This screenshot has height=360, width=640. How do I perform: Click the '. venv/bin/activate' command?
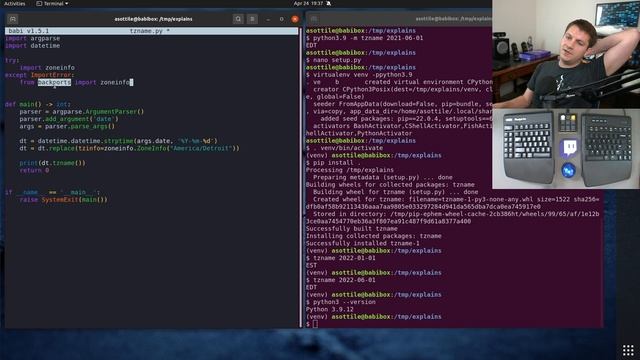pos(348,148)
